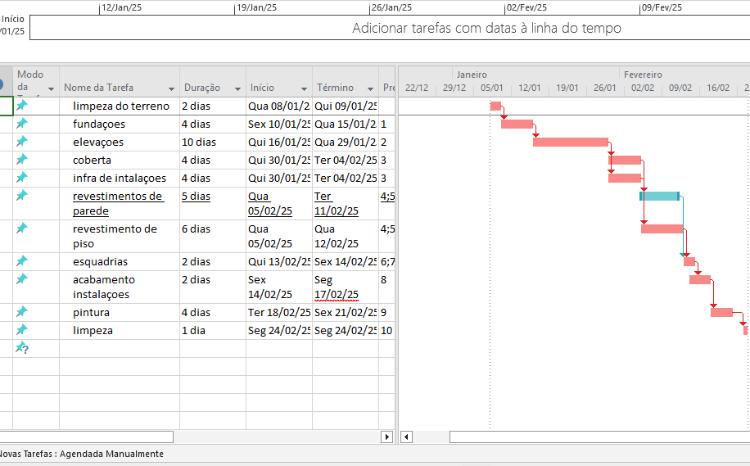Click the right scroll arrow under the task table

(x=387, y=437)
